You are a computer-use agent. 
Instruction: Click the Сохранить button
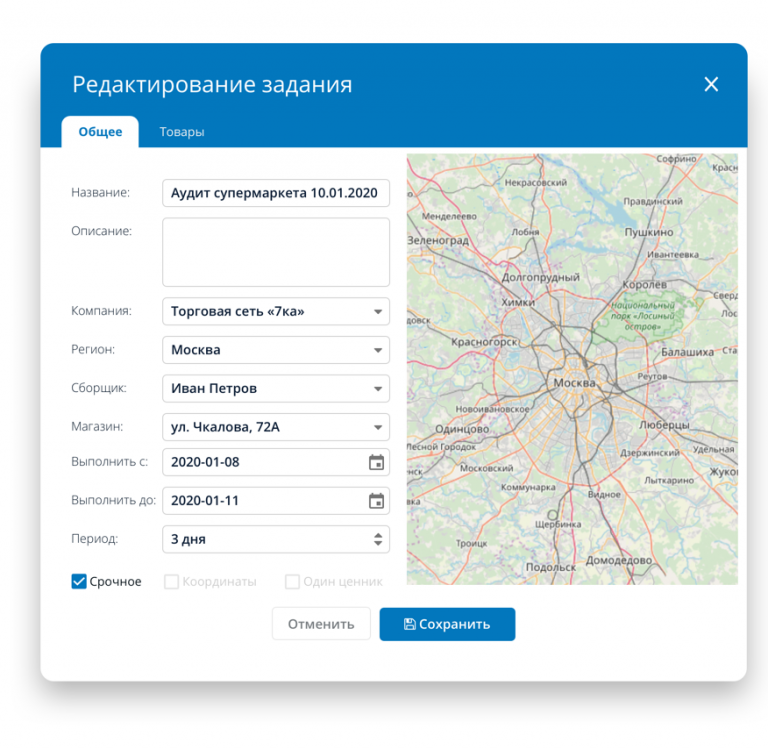pyautogui.click(x=447, y=624)
